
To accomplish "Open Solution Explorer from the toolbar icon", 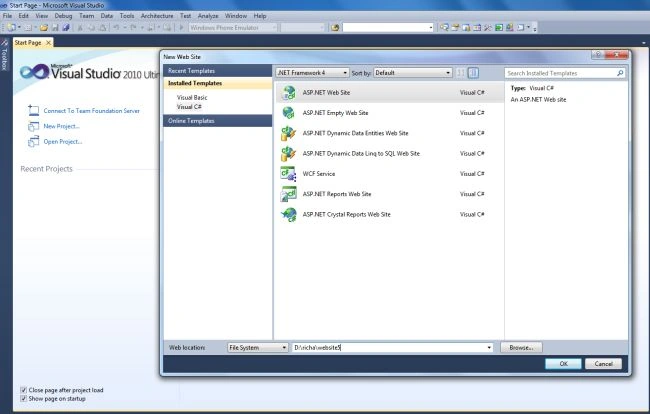I will click(444, 28).
